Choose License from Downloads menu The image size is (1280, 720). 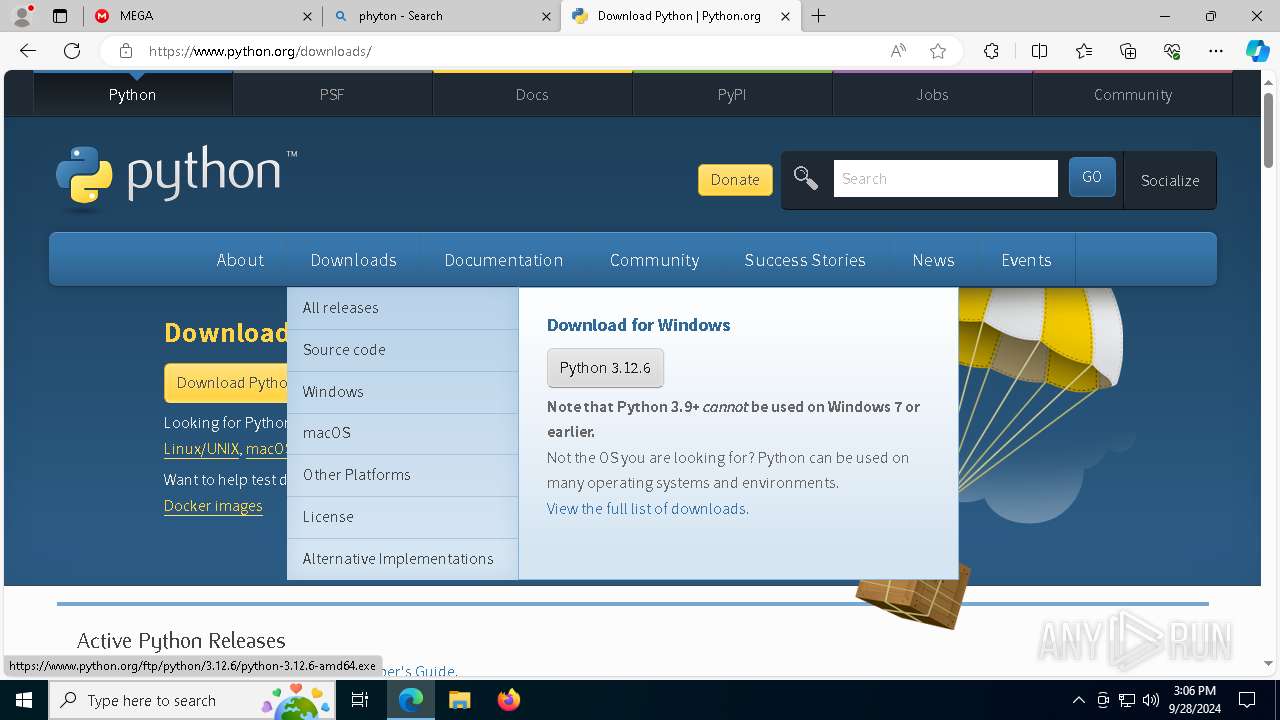[402, 517]
